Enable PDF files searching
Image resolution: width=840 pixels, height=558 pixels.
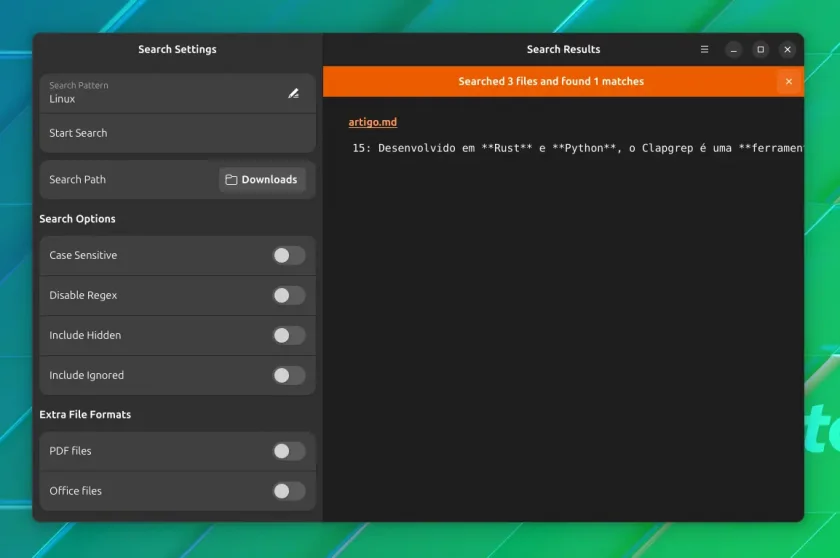click(x=289, y=451)
